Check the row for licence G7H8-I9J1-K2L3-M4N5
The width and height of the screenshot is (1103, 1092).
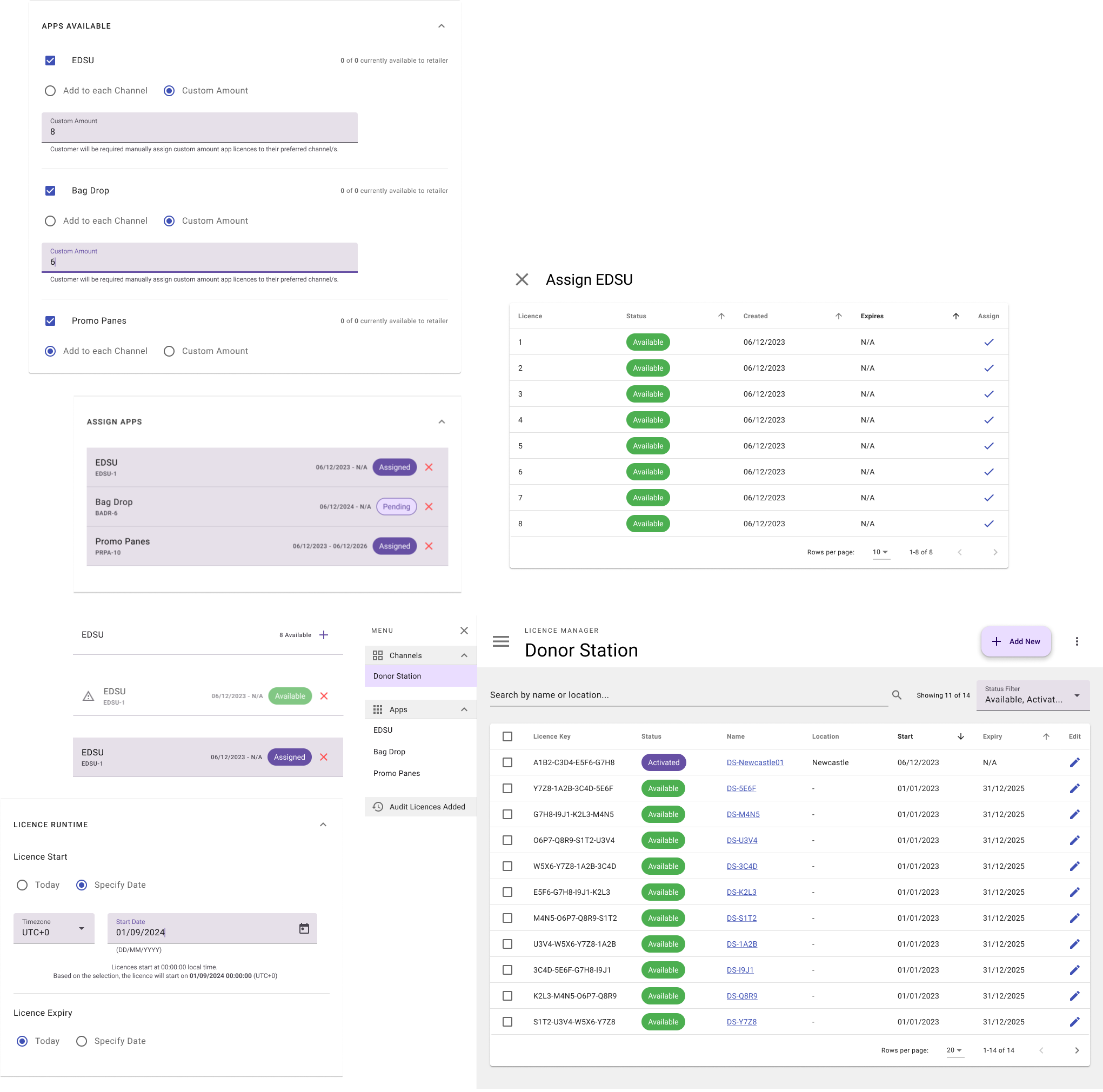pos(507,814)
